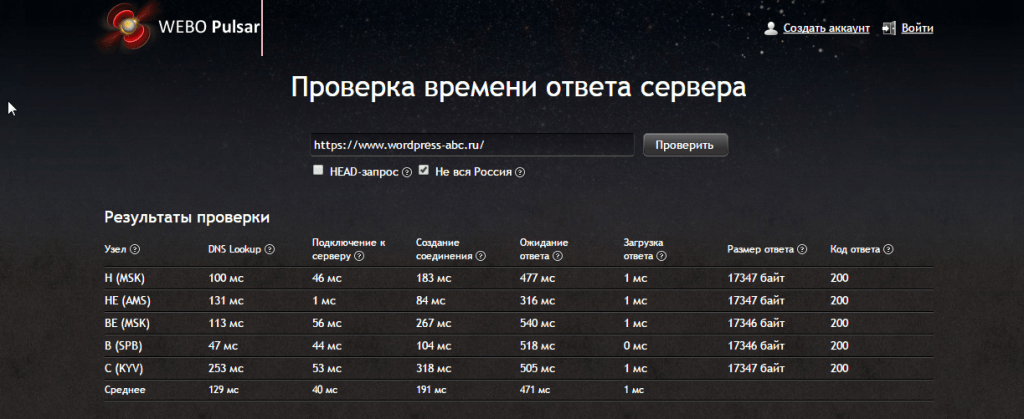This screenshot has height=419, width=1024.
Task: Click the 131 мс DNS Lookup value
Action: click(x=226, y=301)
